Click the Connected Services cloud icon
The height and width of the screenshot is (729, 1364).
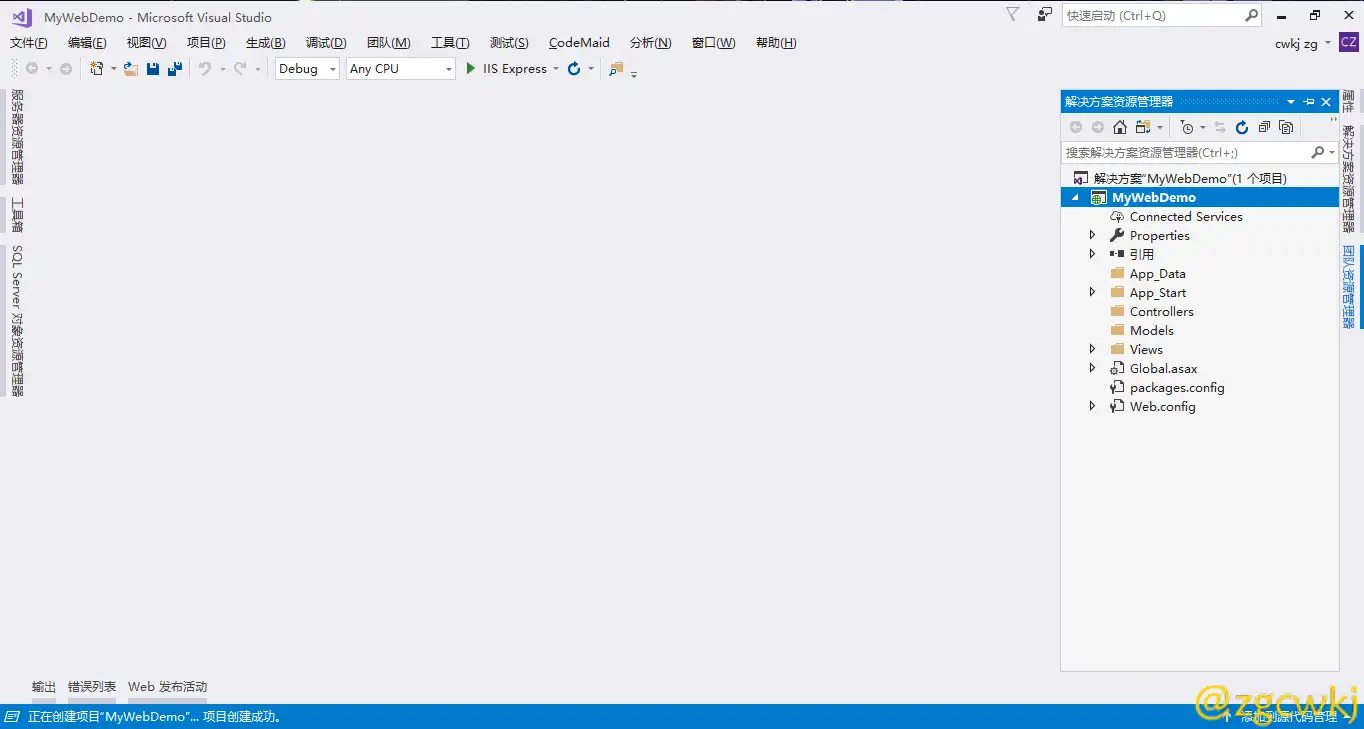[x=1117, y=217]
